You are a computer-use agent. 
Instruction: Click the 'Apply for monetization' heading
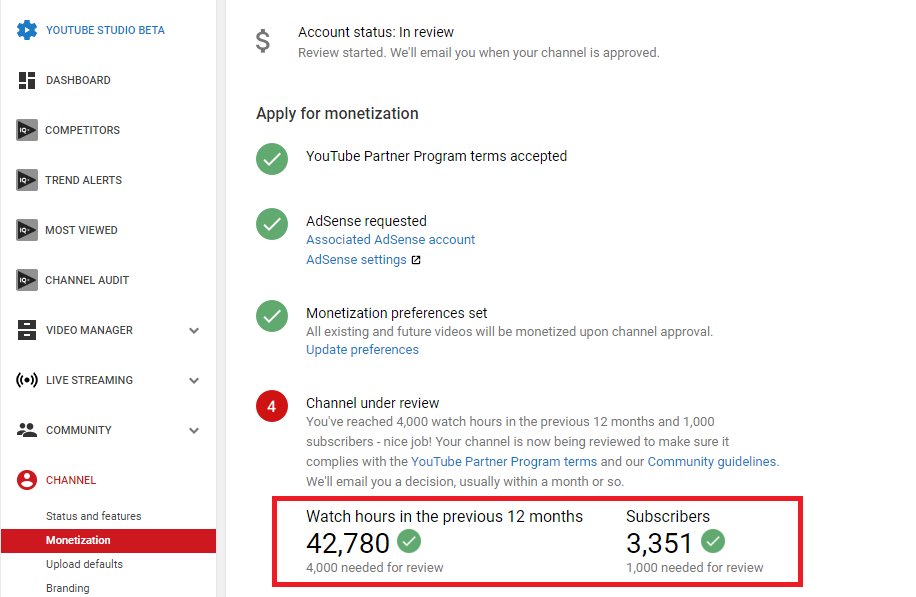(337, 113)
